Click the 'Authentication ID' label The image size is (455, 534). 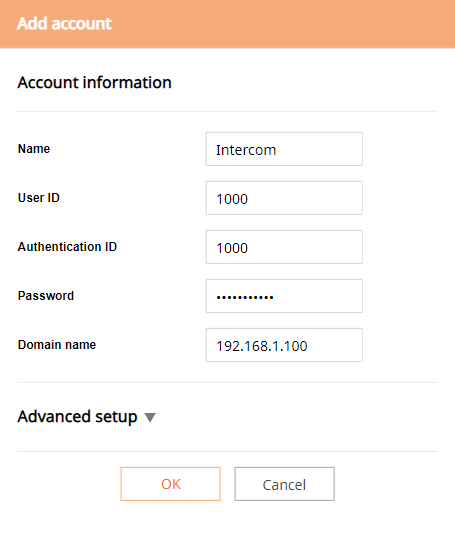[67, 247]
